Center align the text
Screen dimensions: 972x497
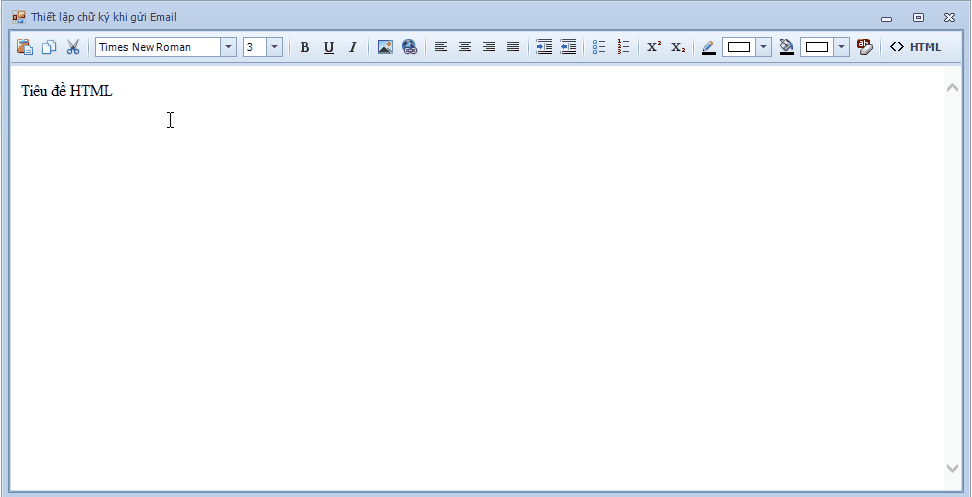coord(465,47)
